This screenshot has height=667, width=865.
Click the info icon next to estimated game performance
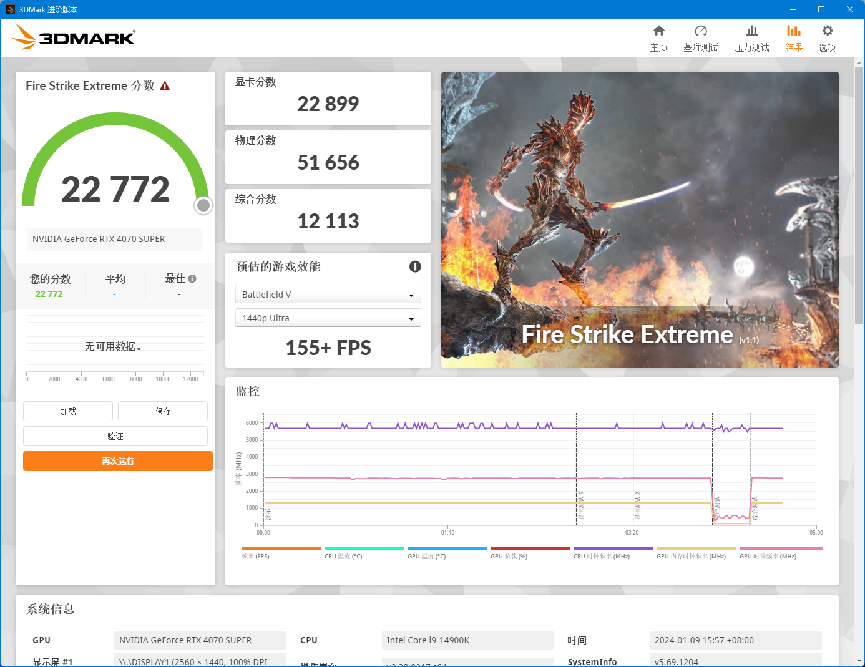pos(417,266)
